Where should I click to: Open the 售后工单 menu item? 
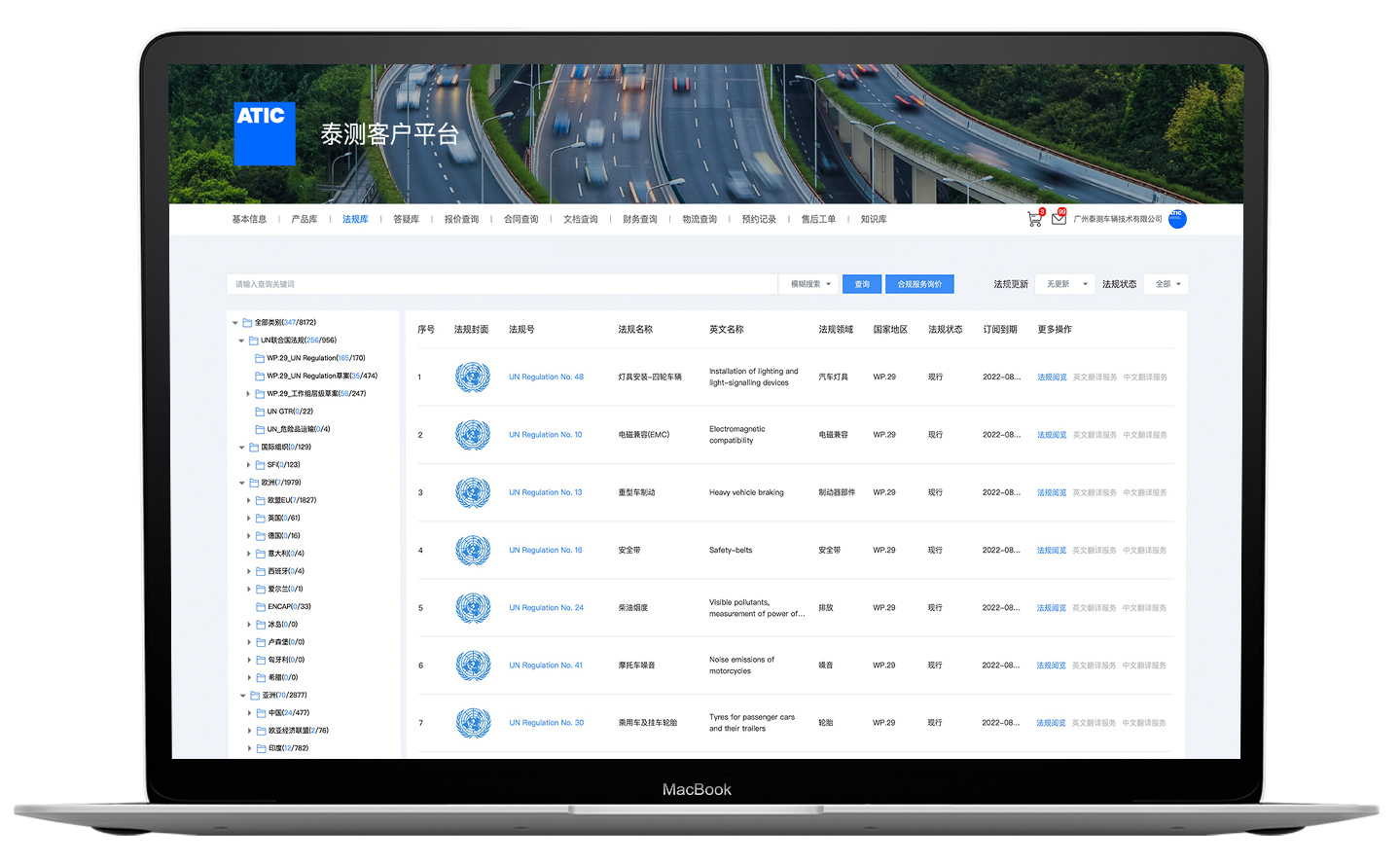click(x=818, y=219)
